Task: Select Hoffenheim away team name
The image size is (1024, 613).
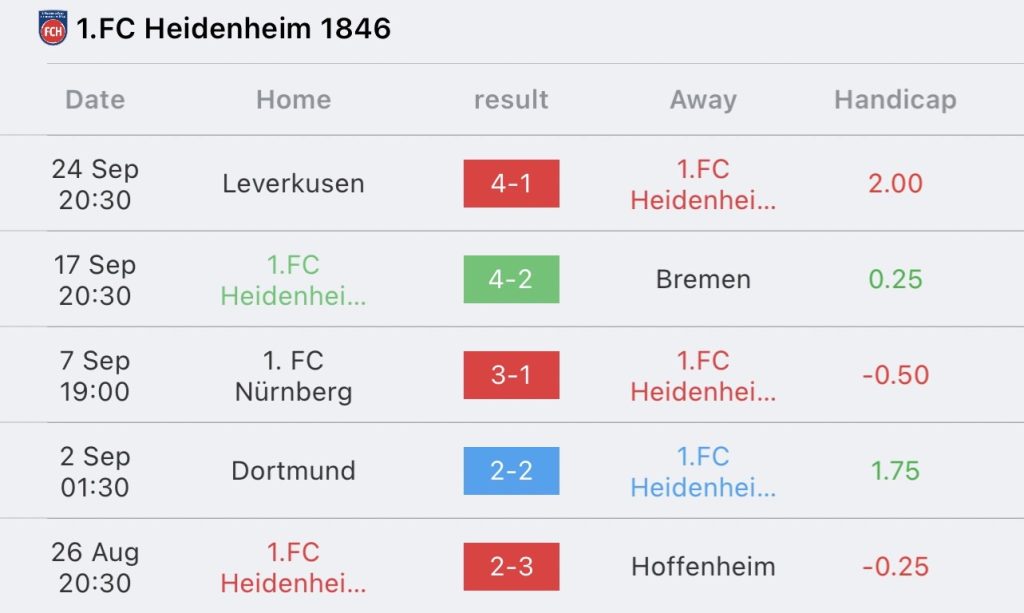Action: (x=703, y=567)
